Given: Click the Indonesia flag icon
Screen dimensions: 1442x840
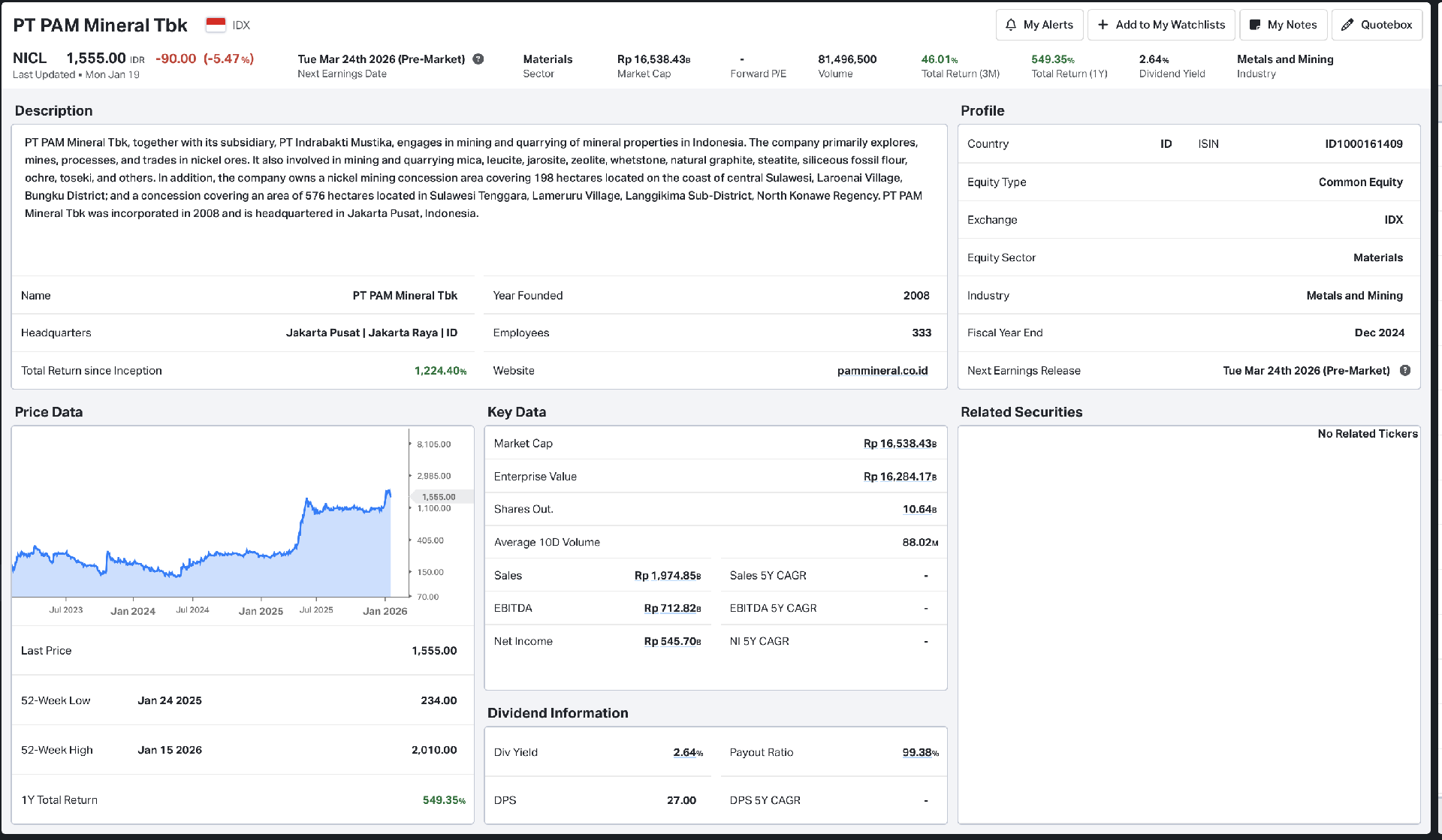Looking at the screenshot, I should click(216, 25).
